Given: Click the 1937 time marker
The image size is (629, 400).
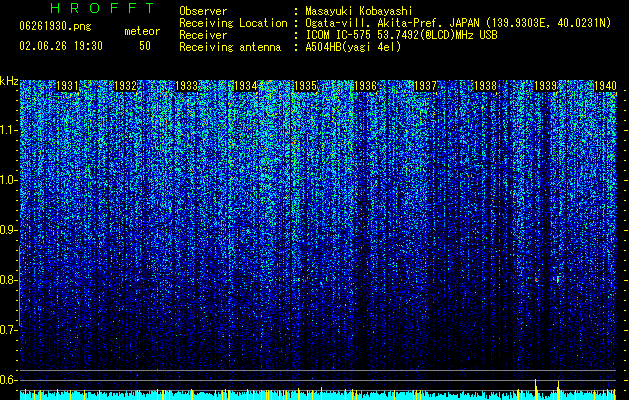Looking at the screenshot, I should pyautogui.click(x=425, y=86).
